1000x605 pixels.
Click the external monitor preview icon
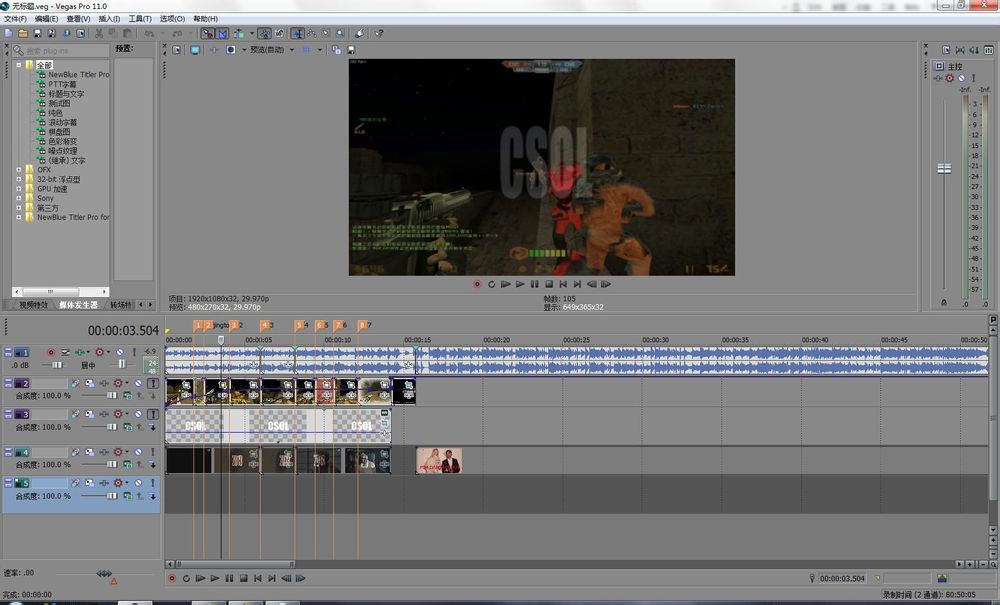pyautogui.click(x=195, y=50)
